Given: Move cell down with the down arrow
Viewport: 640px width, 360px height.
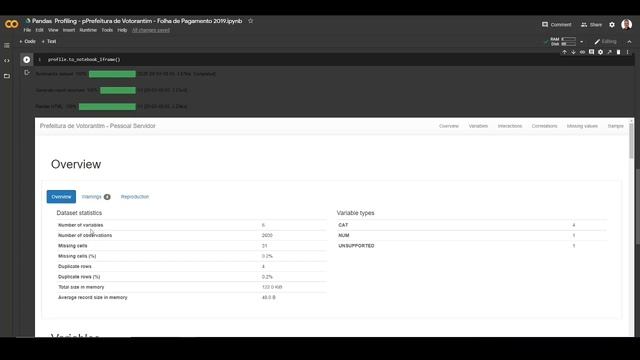Looking at the screenshot, I should tap(573, 52).
